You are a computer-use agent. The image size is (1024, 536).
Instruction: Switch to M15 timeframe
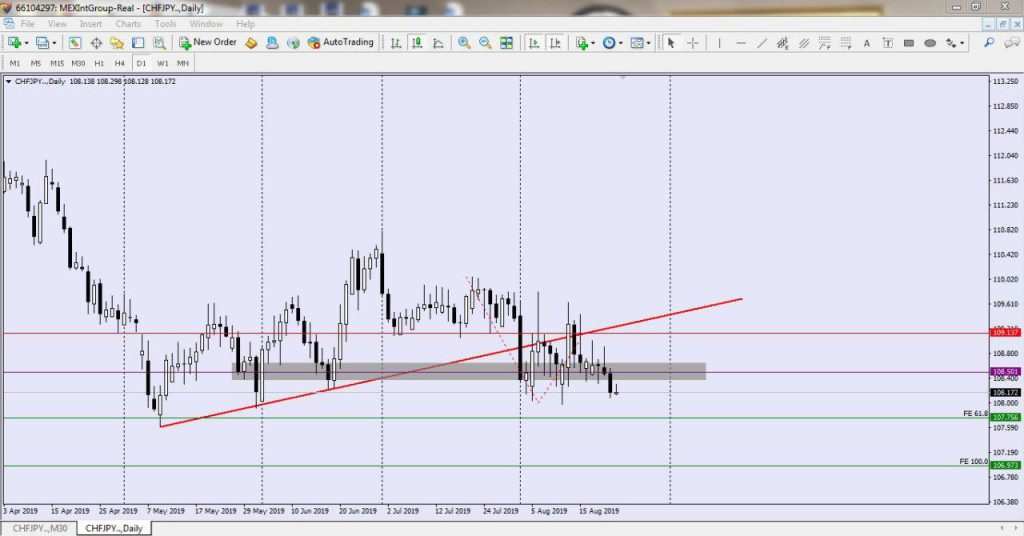coord(57,63)
